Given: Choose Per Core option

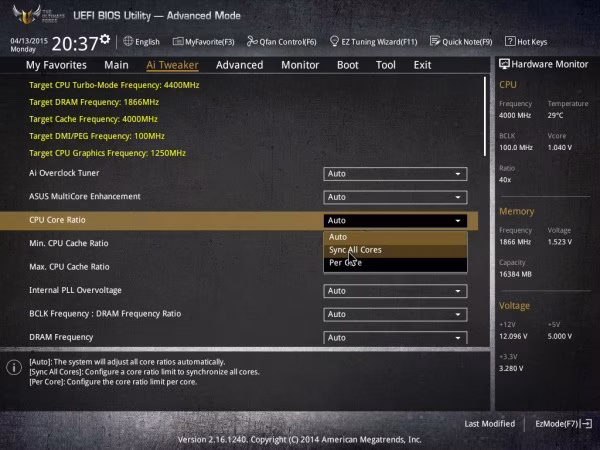Looking at the screenshot, I should (x=395, y=263).
